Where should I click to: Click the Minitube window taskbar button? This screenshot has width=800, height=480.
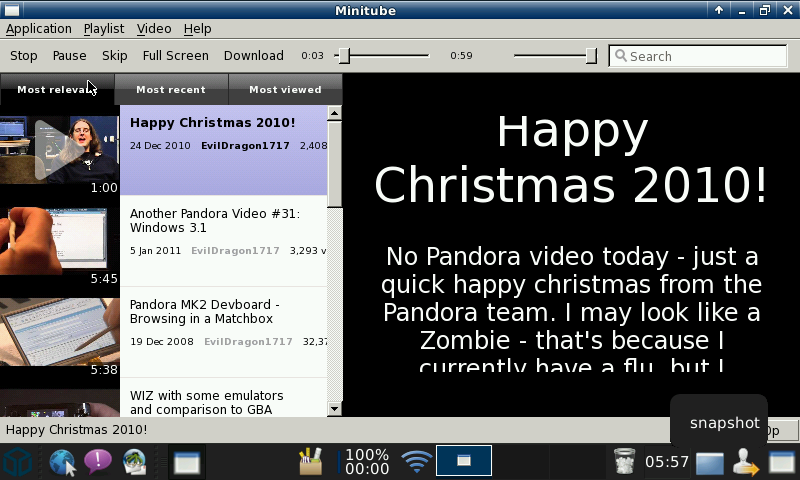coord(187,462)
